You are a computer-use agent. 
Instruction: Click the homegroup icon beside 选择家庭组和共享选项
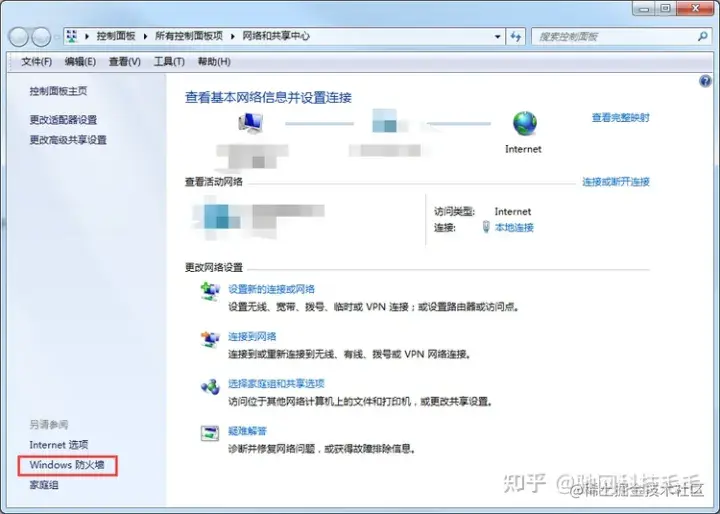pos(210,387)
